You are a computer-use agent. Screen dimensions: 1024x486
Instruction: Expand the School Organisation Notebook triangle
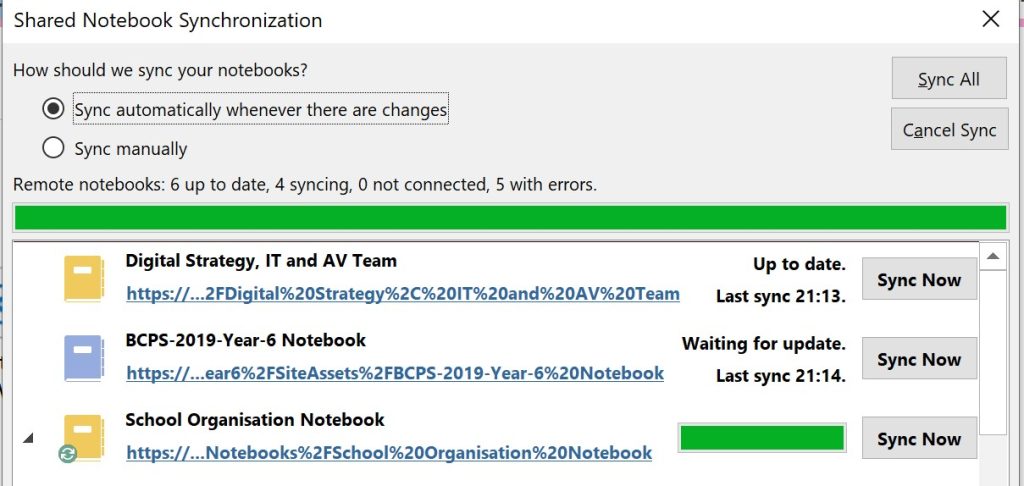[28, 438]
